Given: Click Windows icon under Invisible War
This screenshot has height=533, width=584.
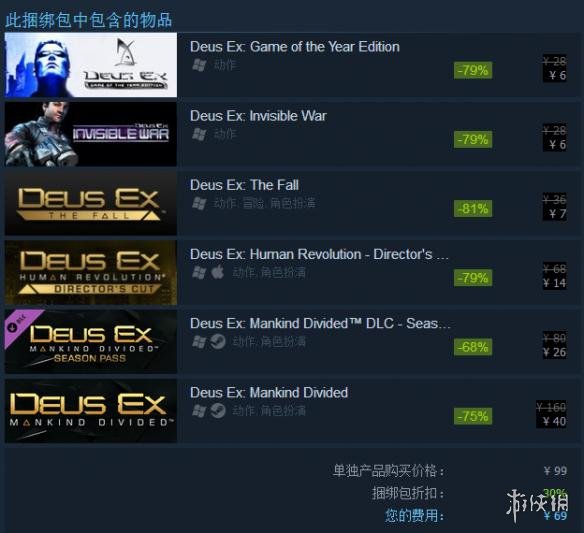Looking at the screenshot, I should click(199, 134).
